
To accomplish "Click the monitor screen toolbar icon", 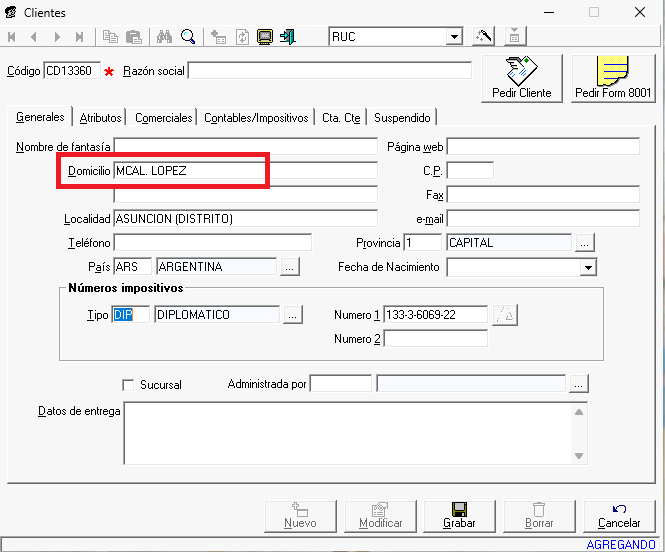I will click(x=265, y=37).
